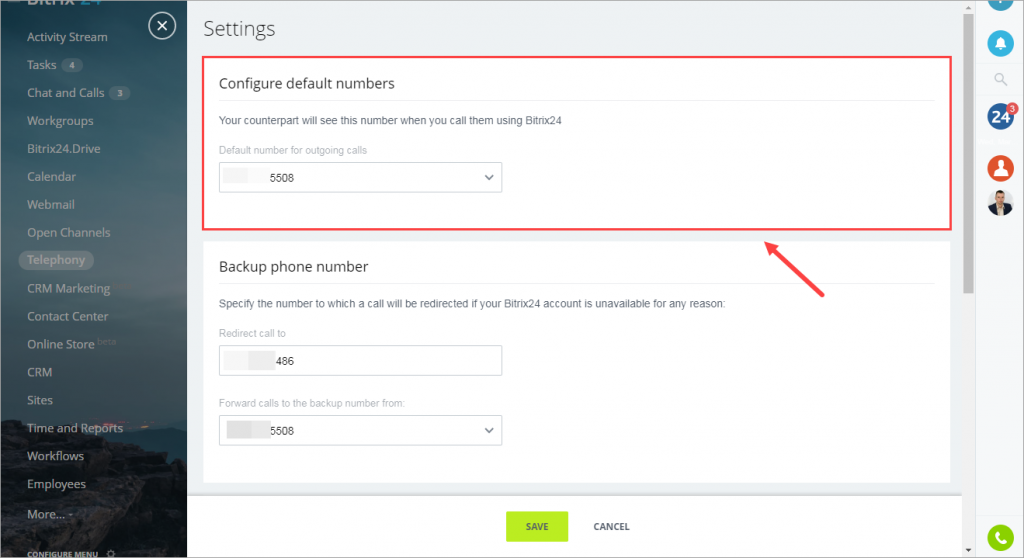Click the green phone dialer icon
This screenshot has width=1024, height=558.
1000,538
